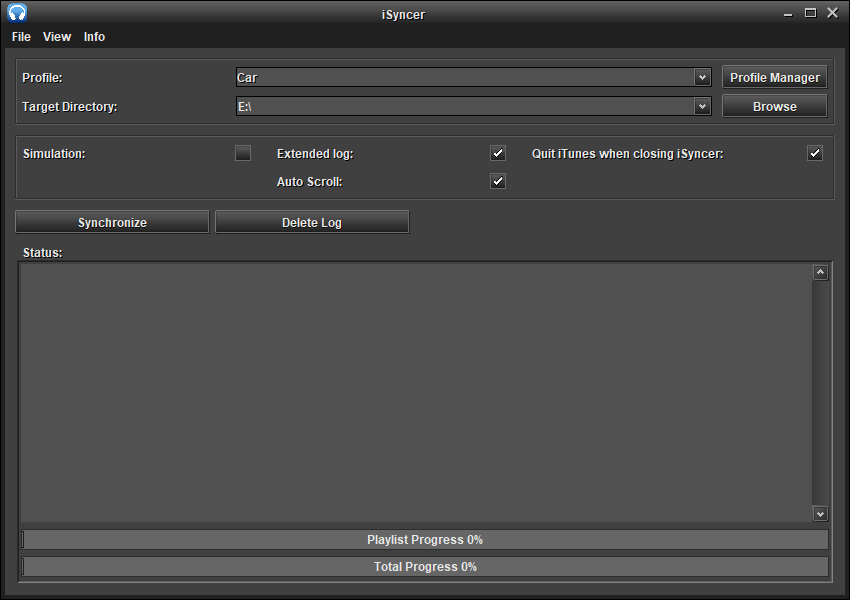Open the File menu
The width and height of the screenshot is (850, 600).
tap(21, 37)
